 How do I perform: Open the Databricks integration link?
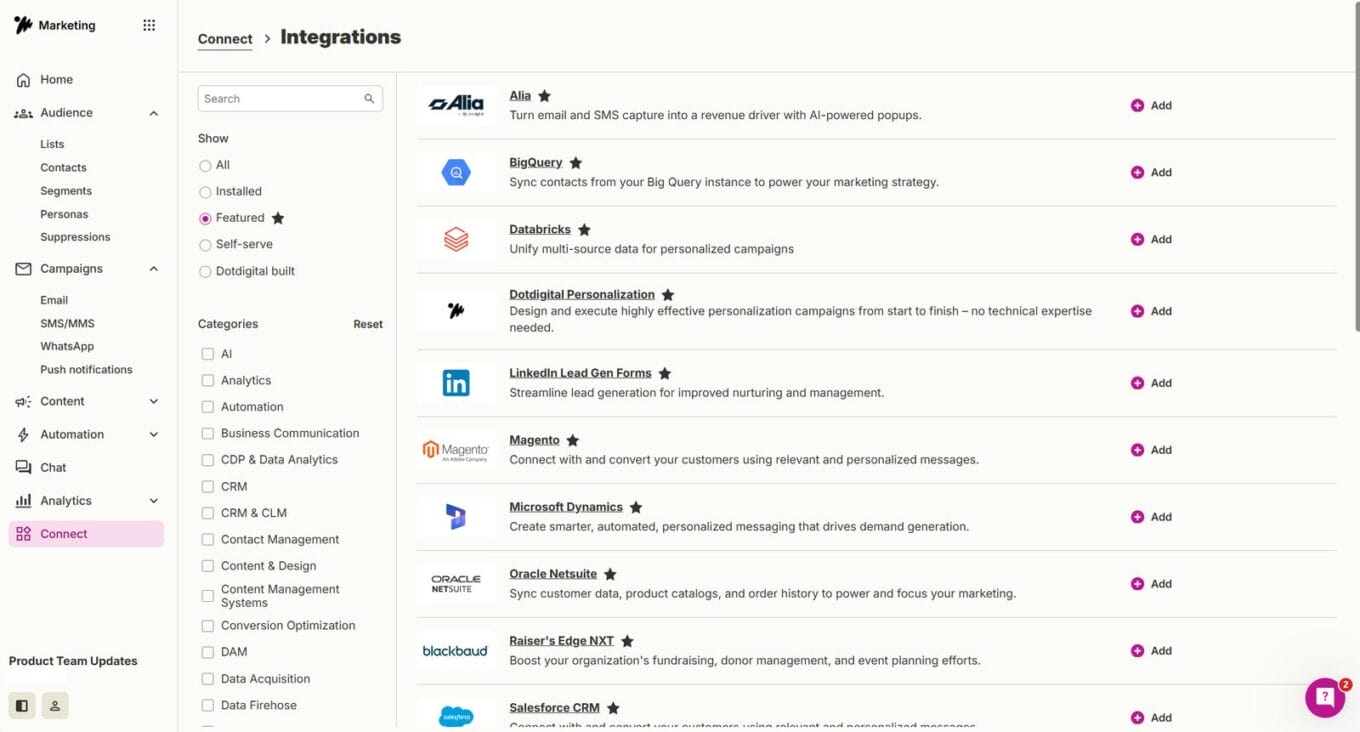(540, 229)
